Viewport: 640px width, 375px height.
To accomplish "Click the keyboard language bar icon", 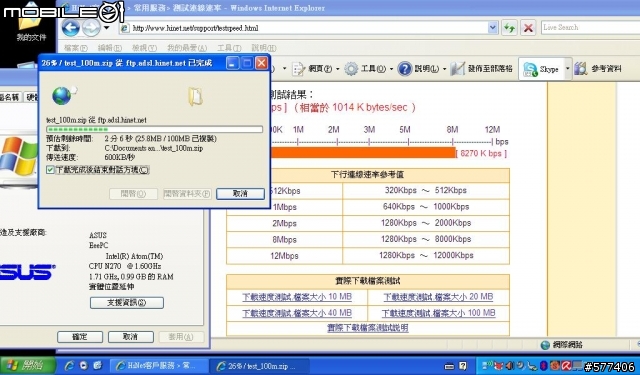I will [x=449, y=366].
